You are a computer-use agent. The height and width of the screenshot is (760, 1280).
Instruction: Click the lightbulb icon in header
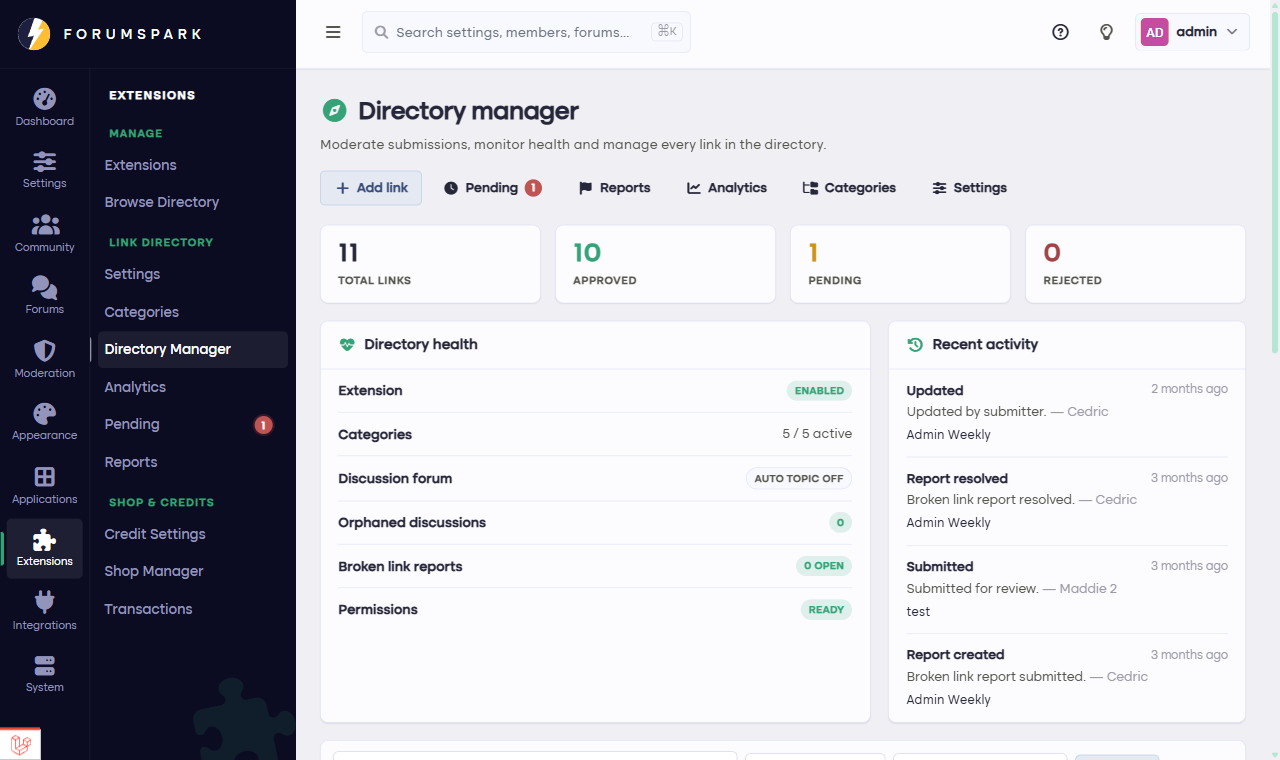coord(1106,32)
